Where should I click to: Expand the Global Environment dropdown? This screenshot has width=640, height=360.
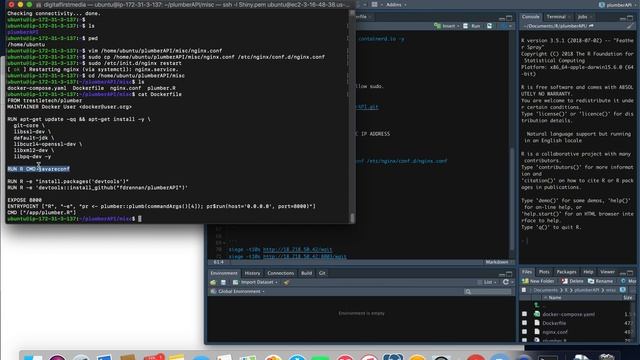238,291
